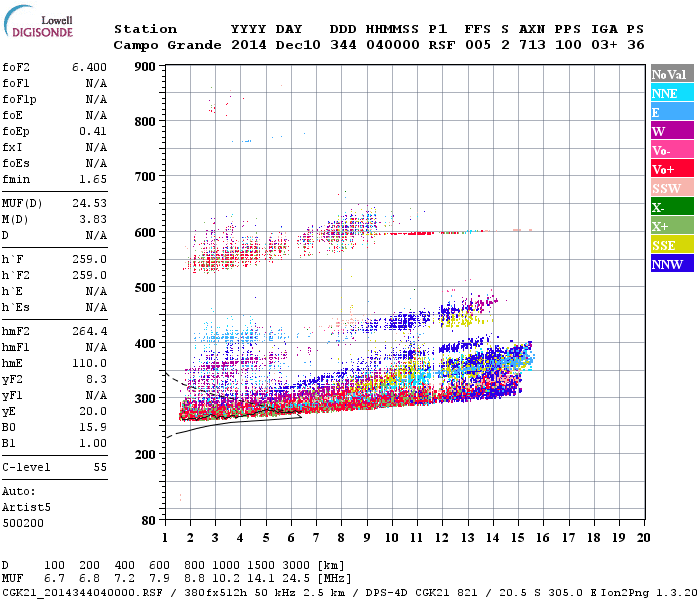Click the PPS value 100
700x600 pixels.
pos(568,45)
